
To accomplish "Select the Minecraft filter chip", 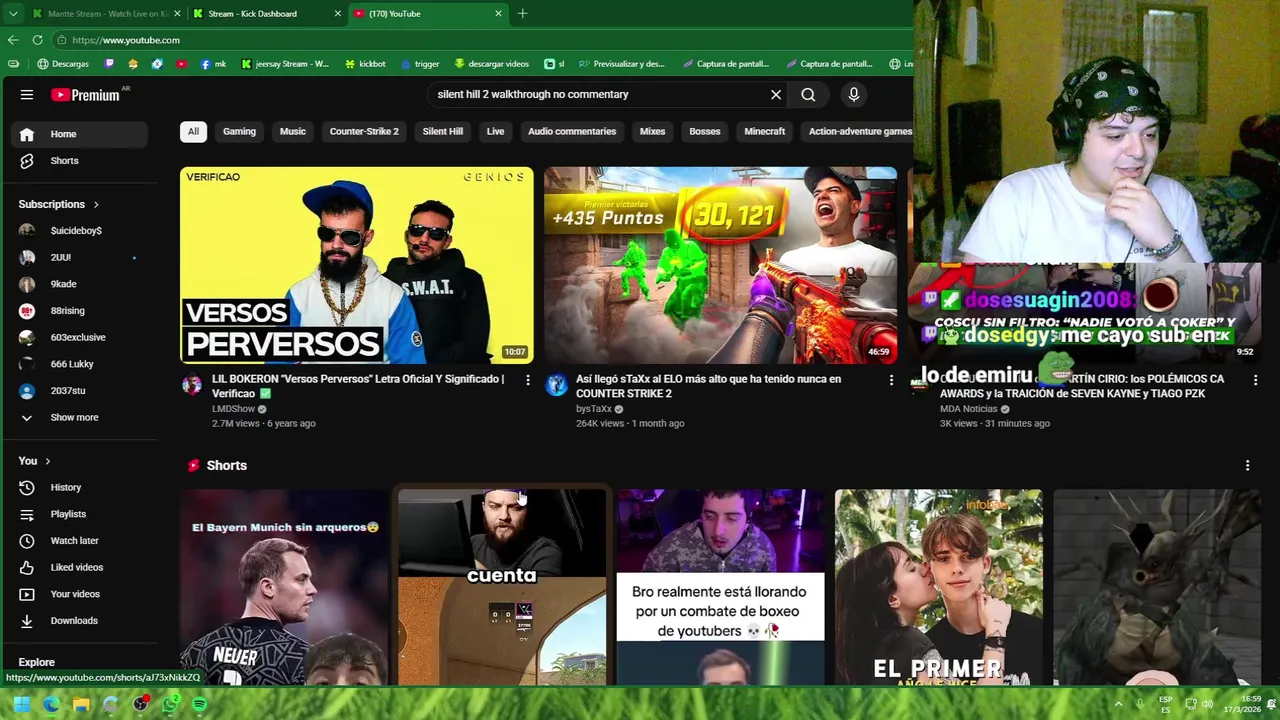I will [x=765, y=131].
